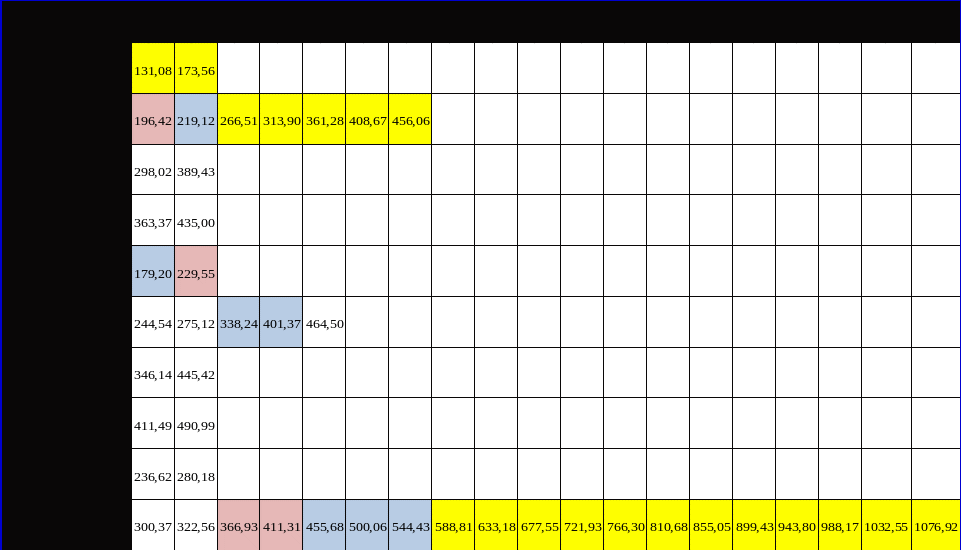961x550 pixels.
Task: Pick the cell reading 363,37
Action: point(153,221)
